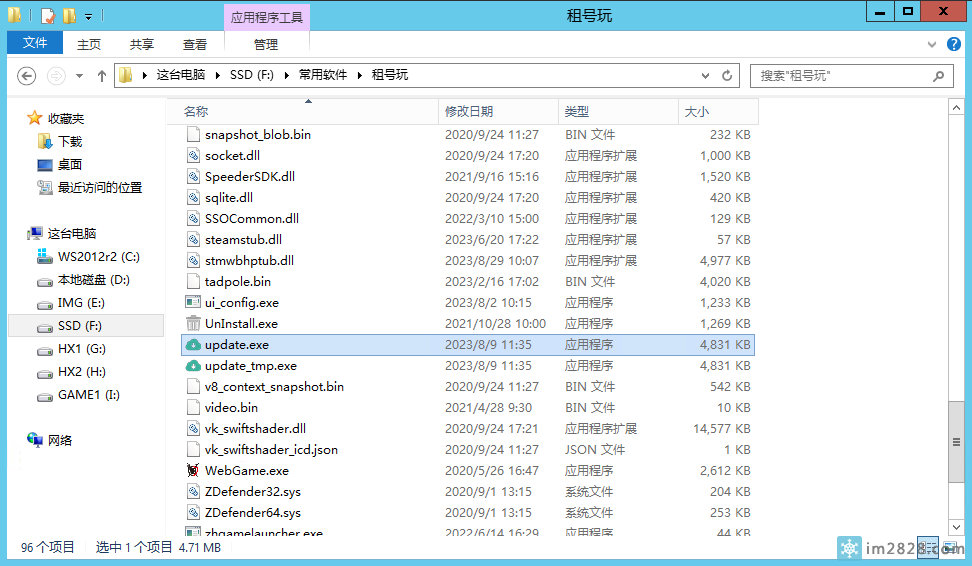Click the Favorites star icon

[x=35, y=118]
